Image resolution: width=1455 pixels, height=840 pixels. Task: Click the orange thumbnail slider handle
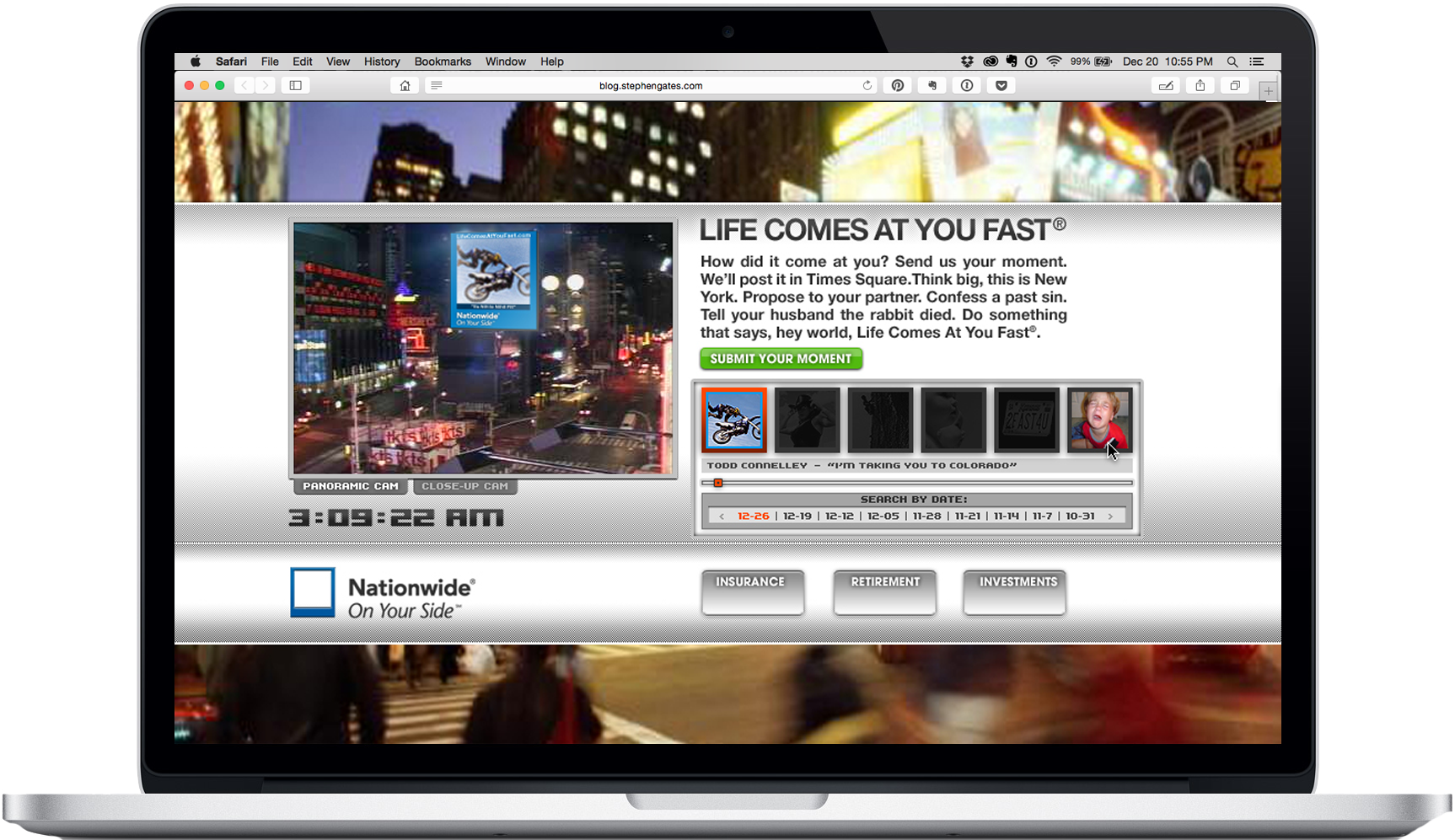tap(718, 483)
